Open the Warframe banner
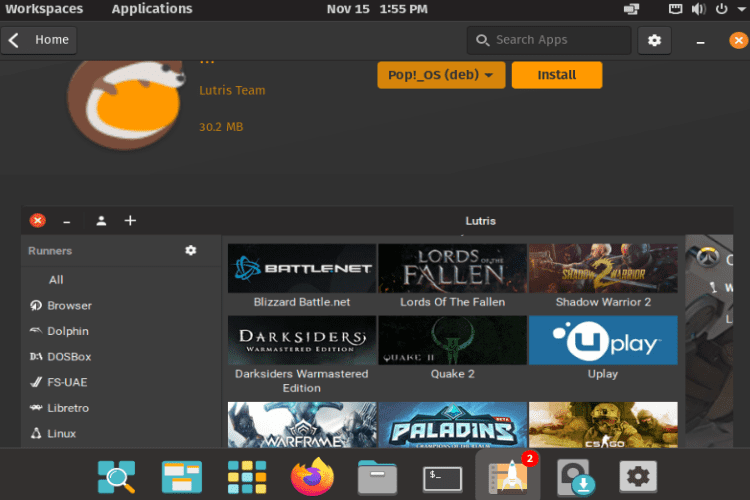Viewport: 750px width, 500px height. click(302, 425)
